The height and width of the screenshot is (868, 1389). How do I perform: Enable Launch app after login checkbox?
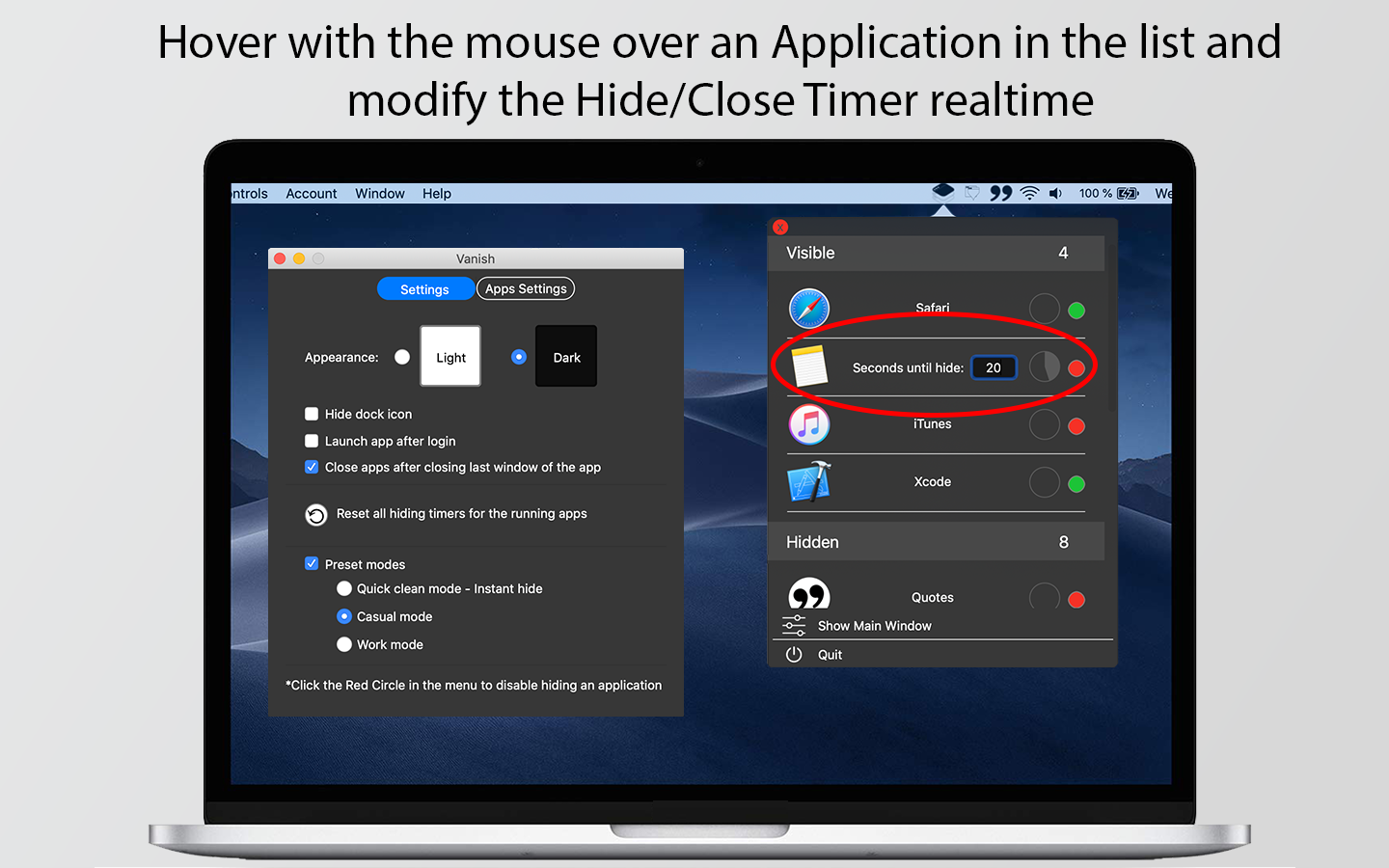[312, 441]
